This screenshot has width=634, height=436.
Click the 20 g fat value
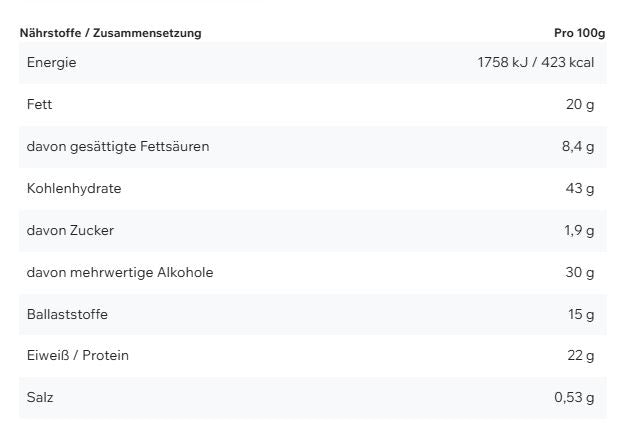pos(580,105)
